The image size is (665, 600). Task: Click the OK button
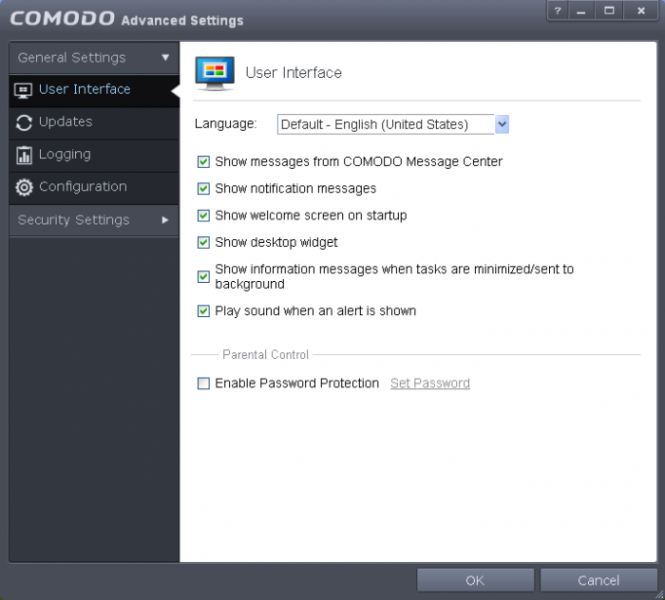click(x=475, y=580)
